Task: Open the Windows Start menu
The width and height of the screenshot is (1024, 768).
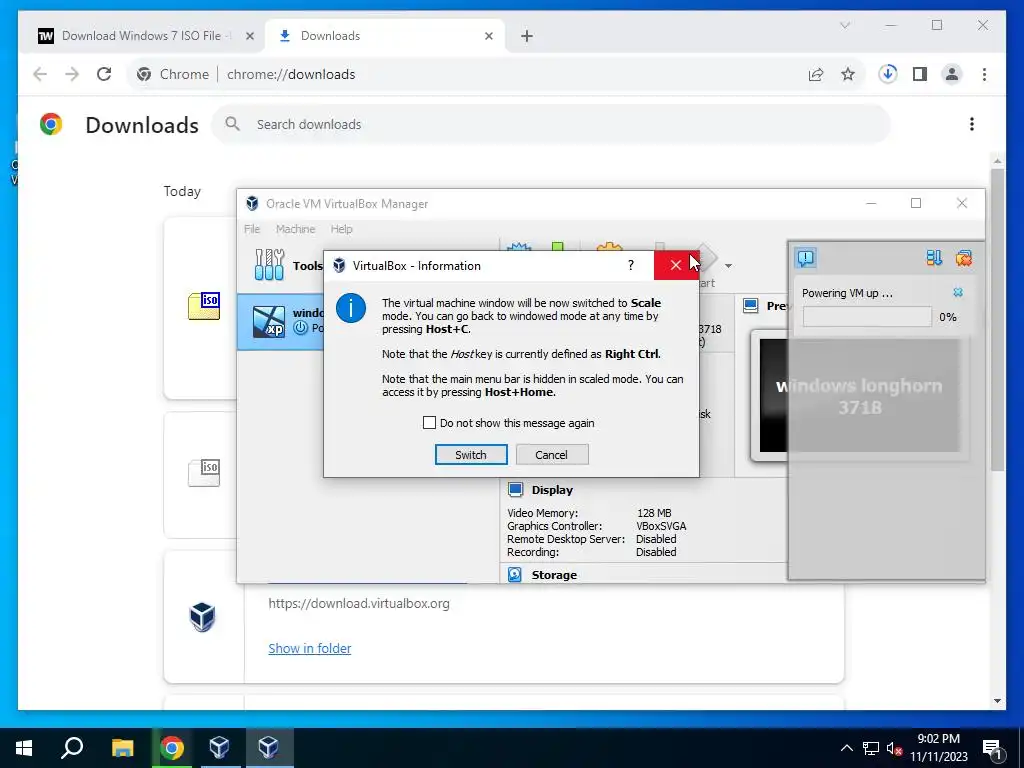Action: point(24,748)
